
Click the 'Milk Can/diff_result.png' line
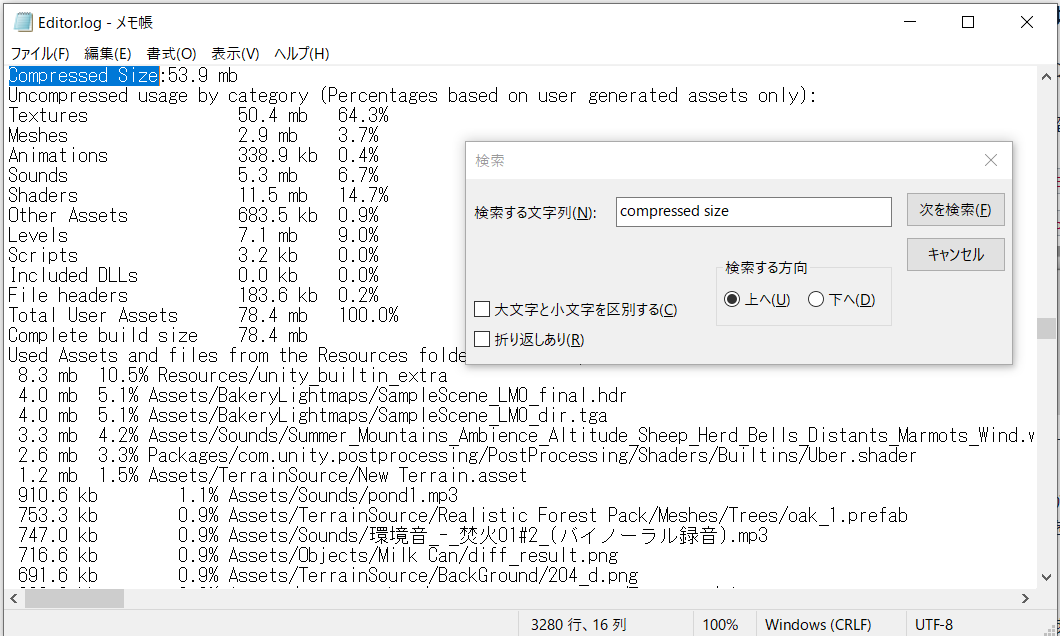318,556
